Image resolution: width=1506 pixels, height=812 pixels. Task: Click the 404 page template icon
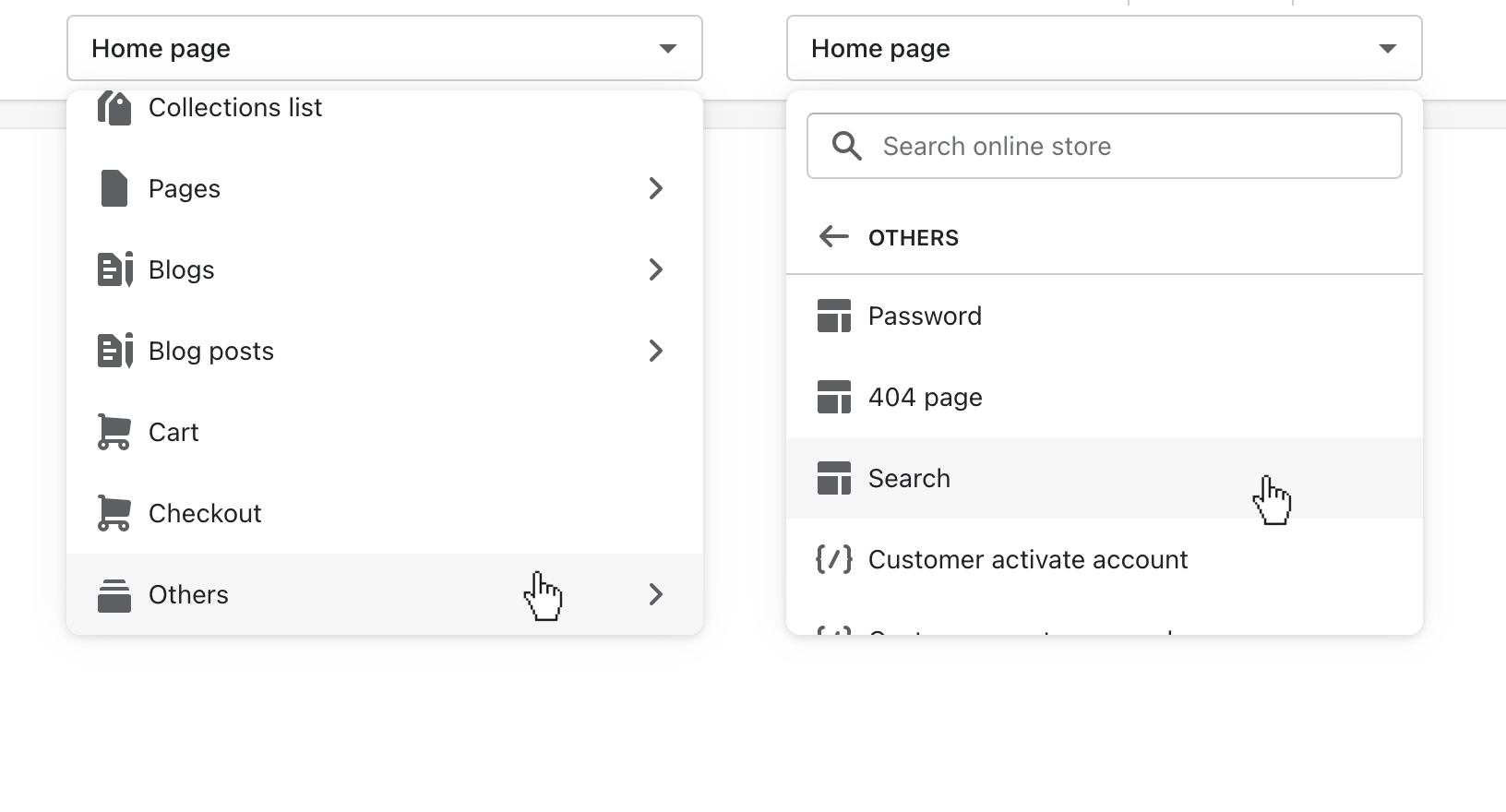(833, 397)
